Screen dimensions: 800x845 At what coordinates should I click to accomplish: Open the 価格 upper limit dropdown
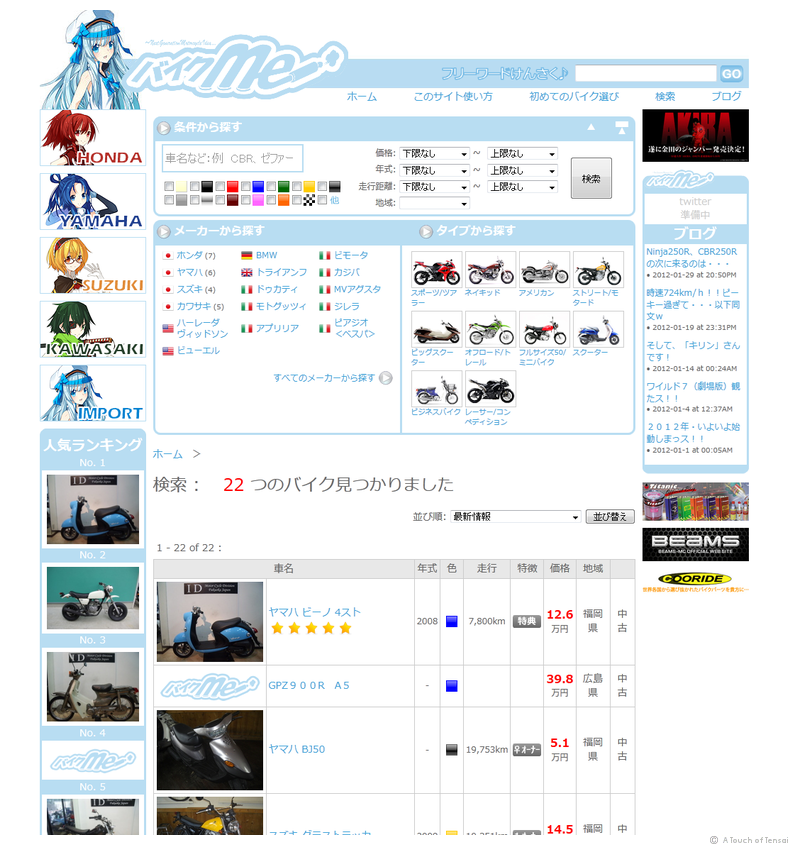point(522,154)
